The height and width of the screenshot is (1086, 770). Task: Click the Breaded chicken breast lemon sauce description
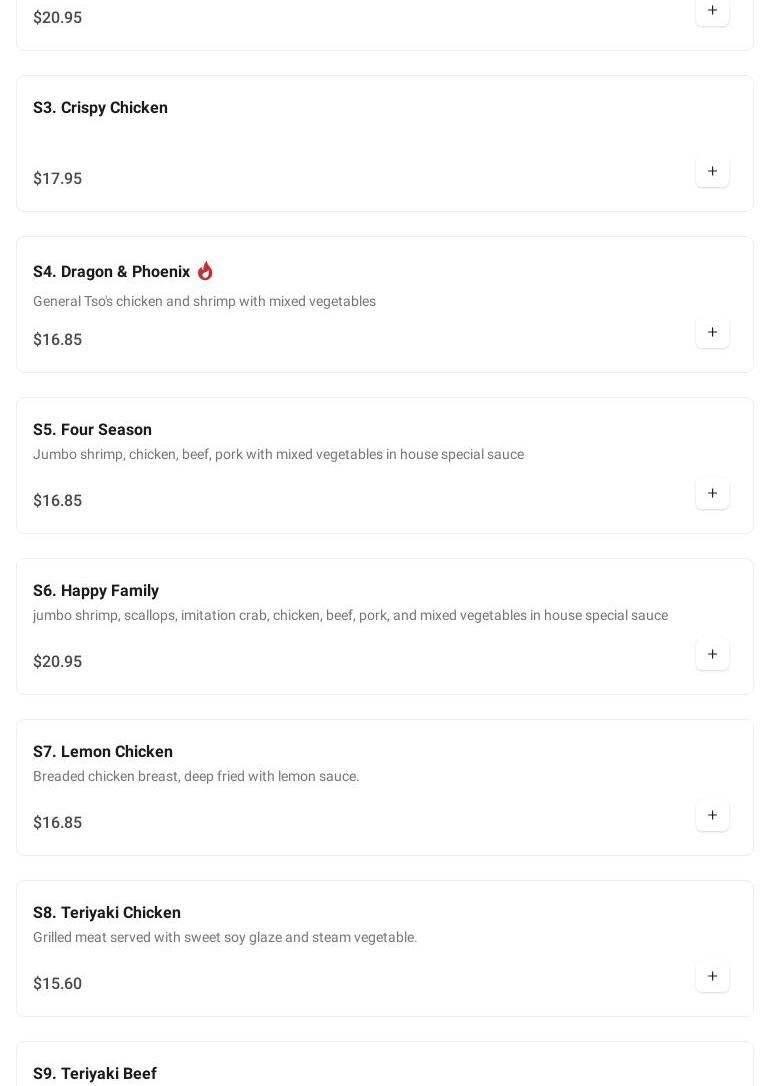tap(196, 776)
